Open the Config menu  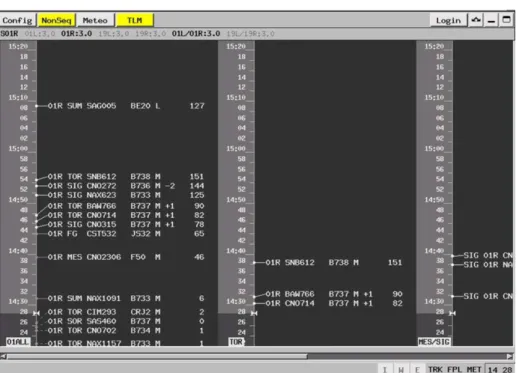[17, 20]
